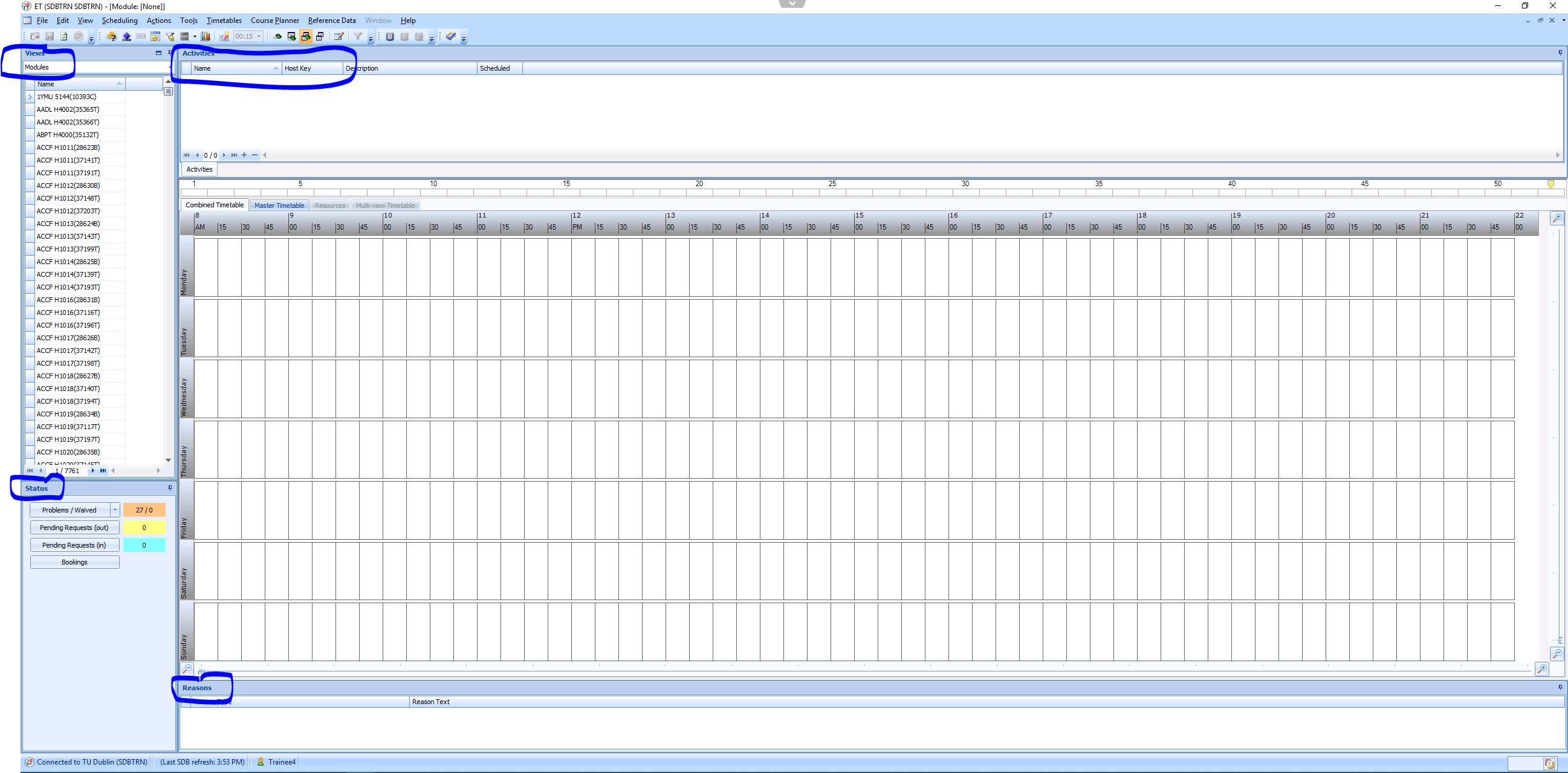Viewport: 1568px width, 773px height.
Task: Select module ACCF H1013(37143T) in list
Action: point(68,236)
